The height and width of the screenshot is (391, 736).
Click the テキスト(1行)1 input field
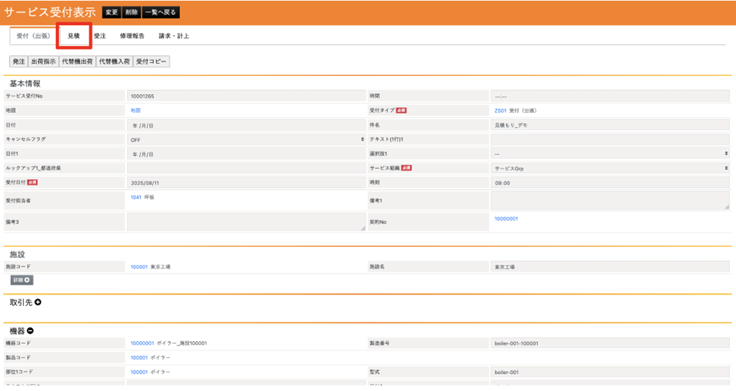[x=610, y=139]
